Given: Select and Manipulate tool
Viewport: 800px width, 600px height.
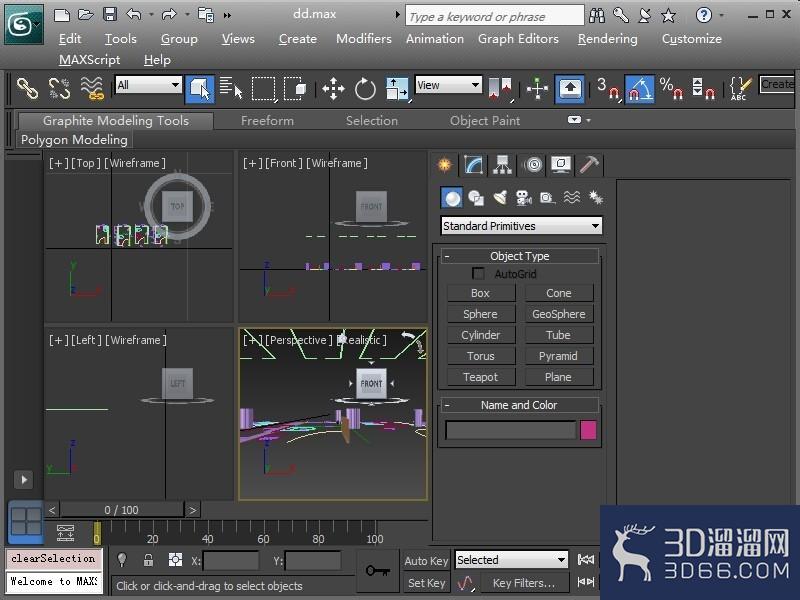Looking at the screenshot, I should pyautogui.click(x=537, y=89).
